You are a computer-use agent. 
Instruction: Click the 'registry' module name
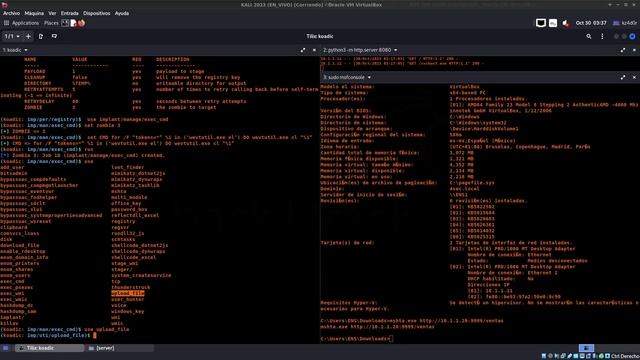[x=123, y=221]
